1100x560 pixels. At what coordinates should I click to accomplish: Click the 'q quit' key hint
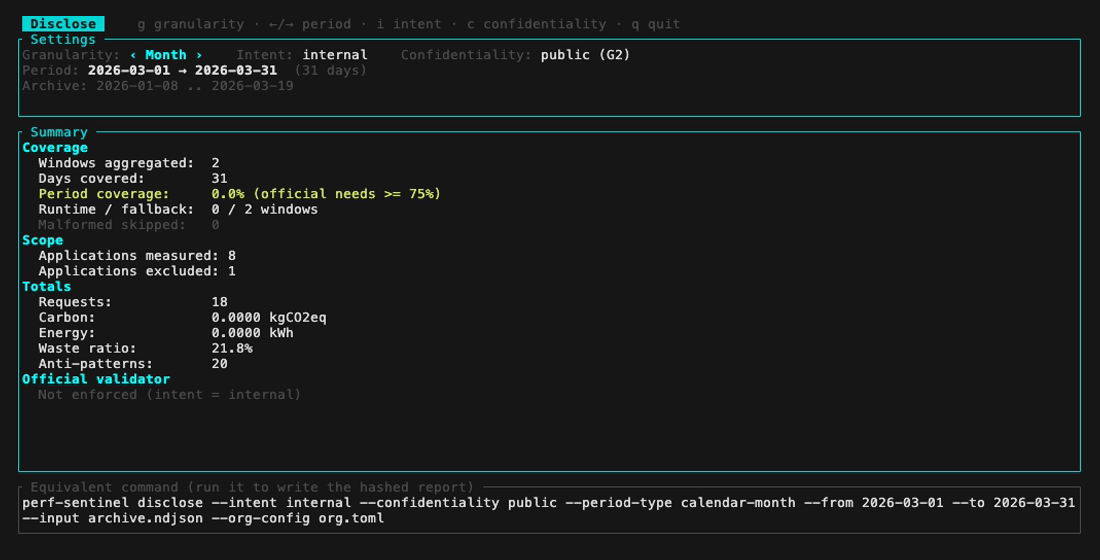[x=656, y=24]
